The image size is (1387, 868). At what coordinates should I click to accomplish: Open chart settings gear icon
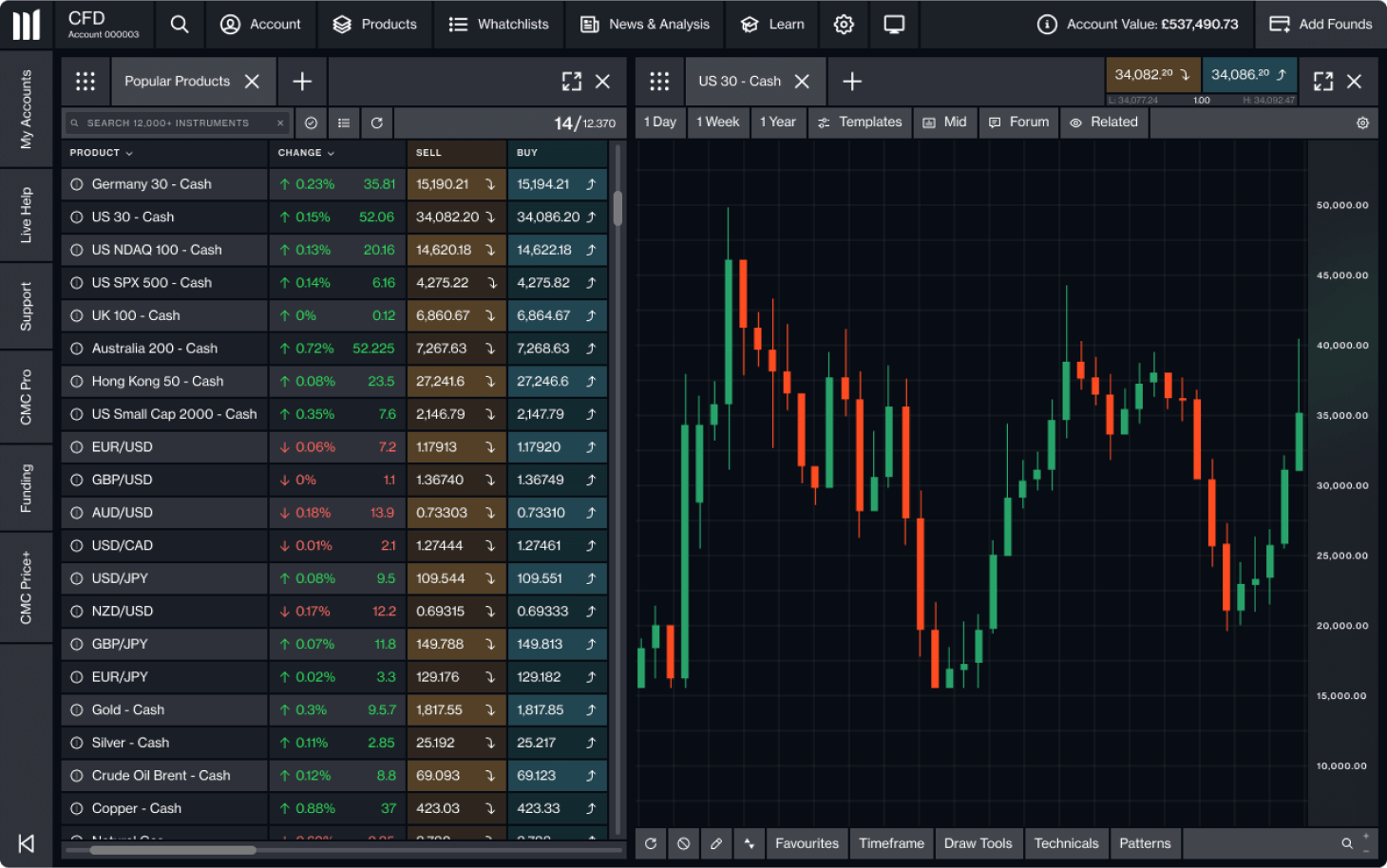click(1362, 123)
